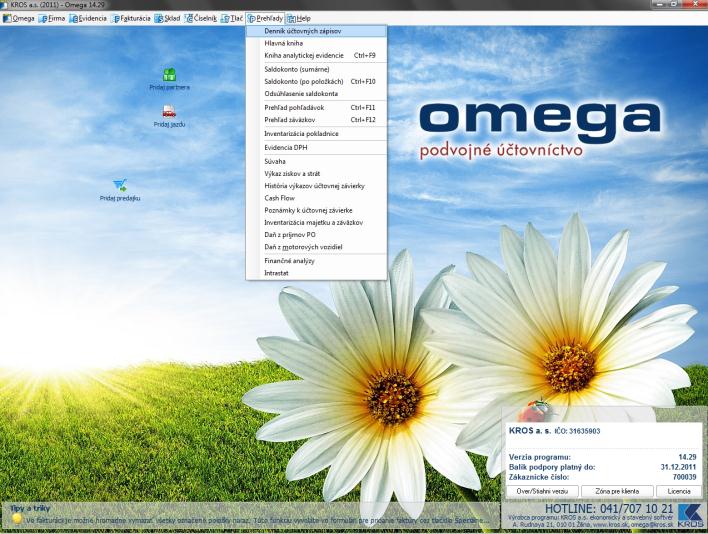Click the tip text about Fakturácia
This screenshot has height=534, width=708.
[258, 520]
